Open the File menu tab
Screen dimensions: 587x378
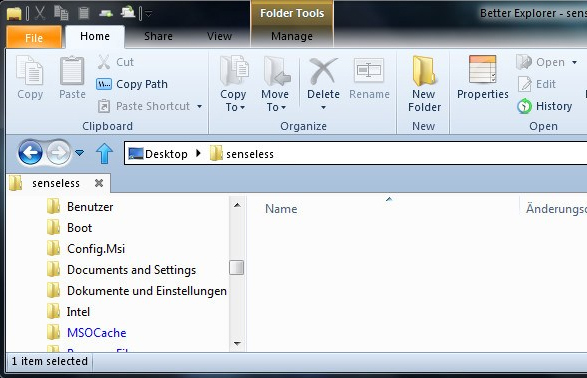[x=34, y=38]
